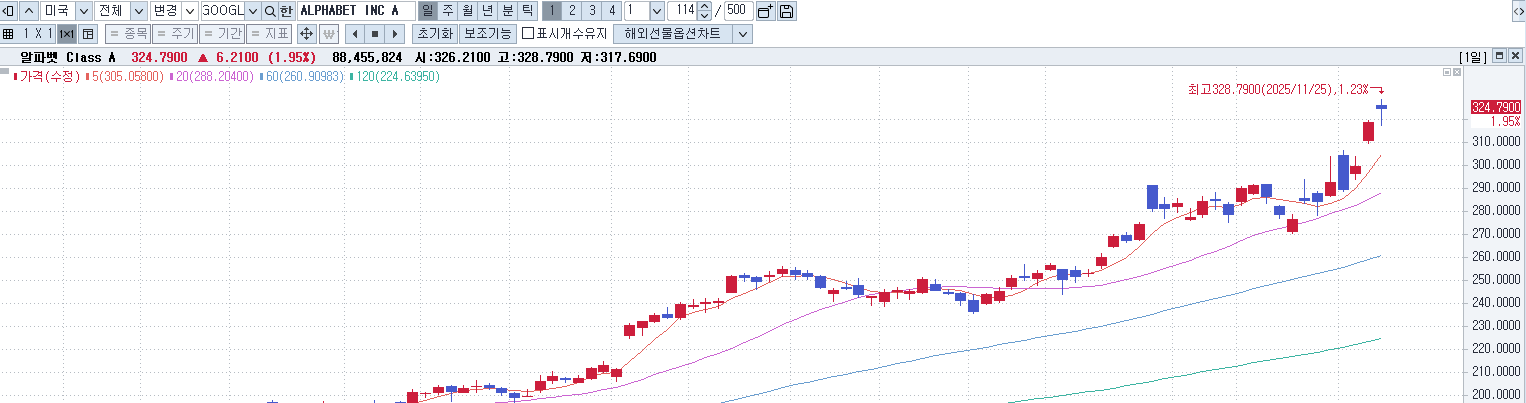Viewport: 1526px width, 403px height.
Task: Click the 보조기능 button
Action: tap(487, 34)
